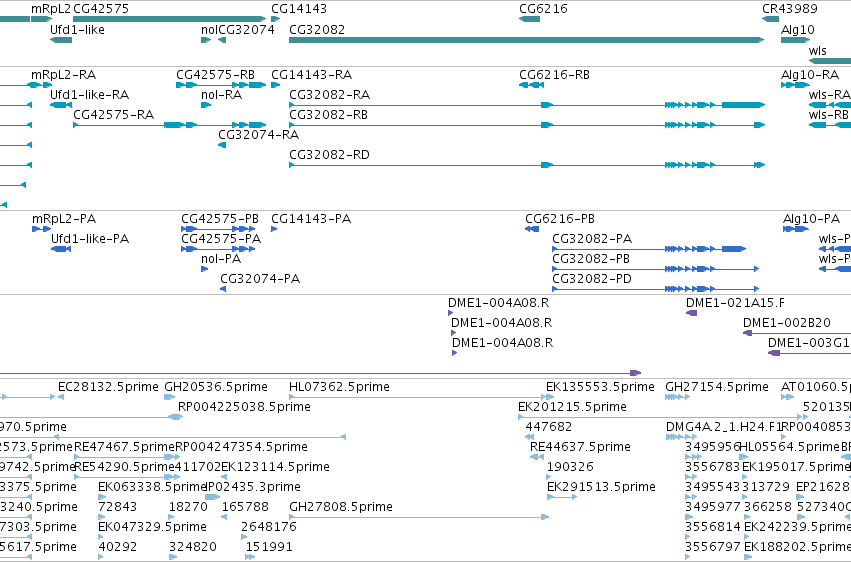This screenshot has height=562, width=851.
Task: Select the CG32082-PD protein label
Action: 592,279
